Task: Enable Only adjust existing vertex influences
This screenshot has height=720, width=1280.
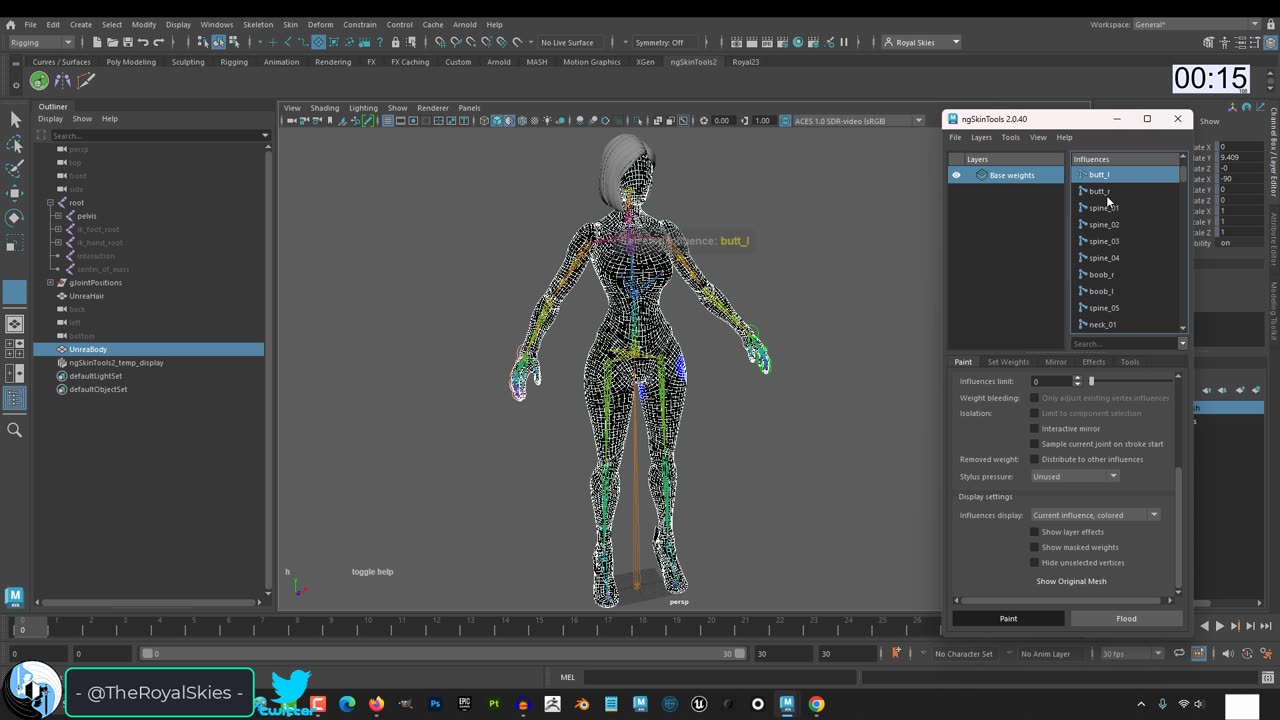Action: pyautogui.click(x=1035, y=398)
